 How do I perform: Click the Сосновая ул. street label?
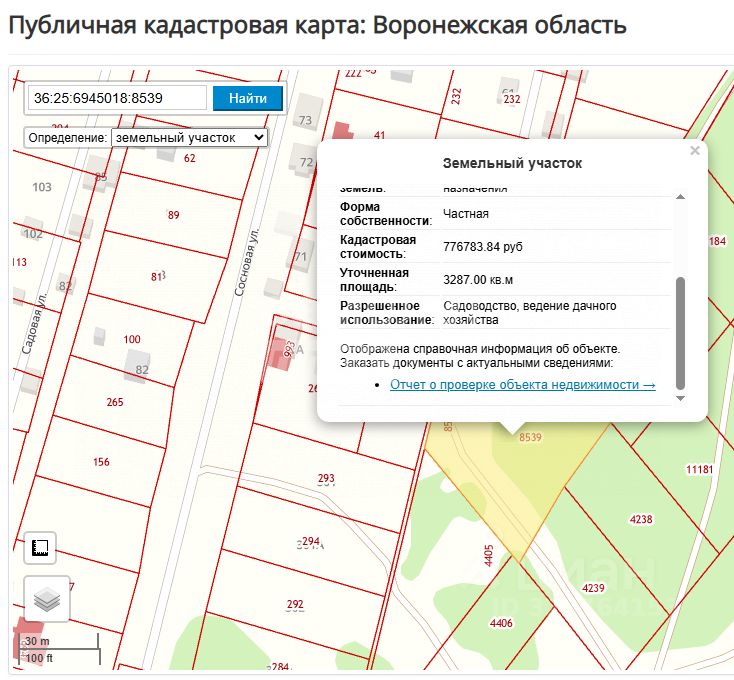point(246,262)
